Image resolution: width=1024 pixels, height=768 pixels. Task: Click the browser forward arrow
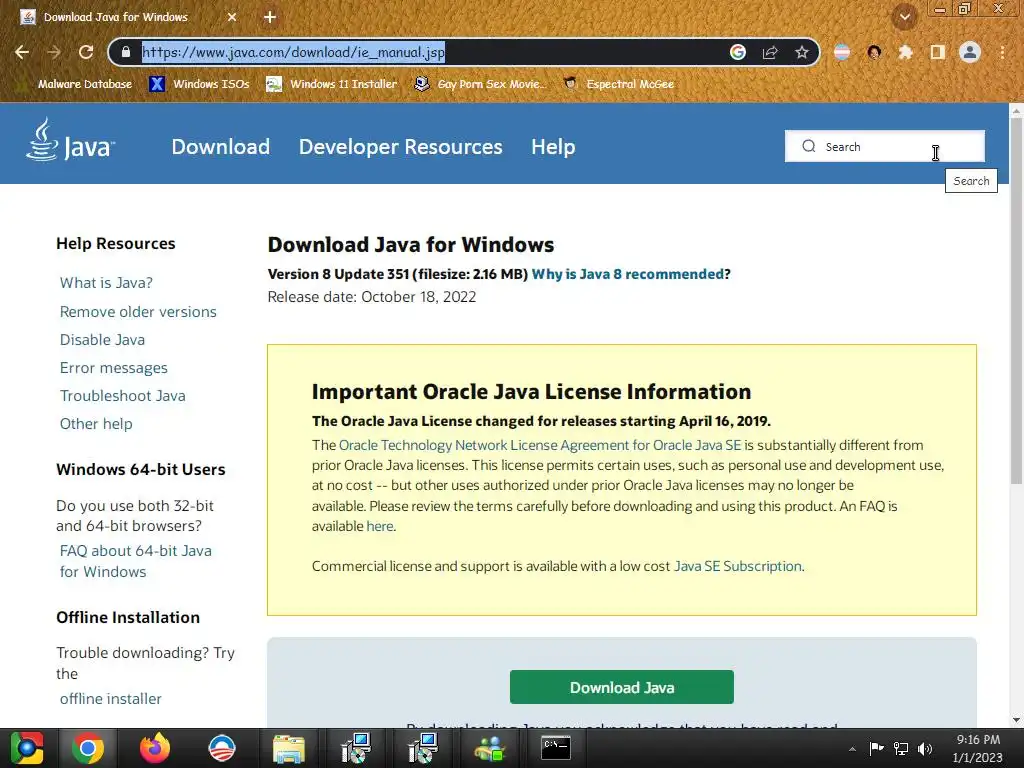point(54,52)
